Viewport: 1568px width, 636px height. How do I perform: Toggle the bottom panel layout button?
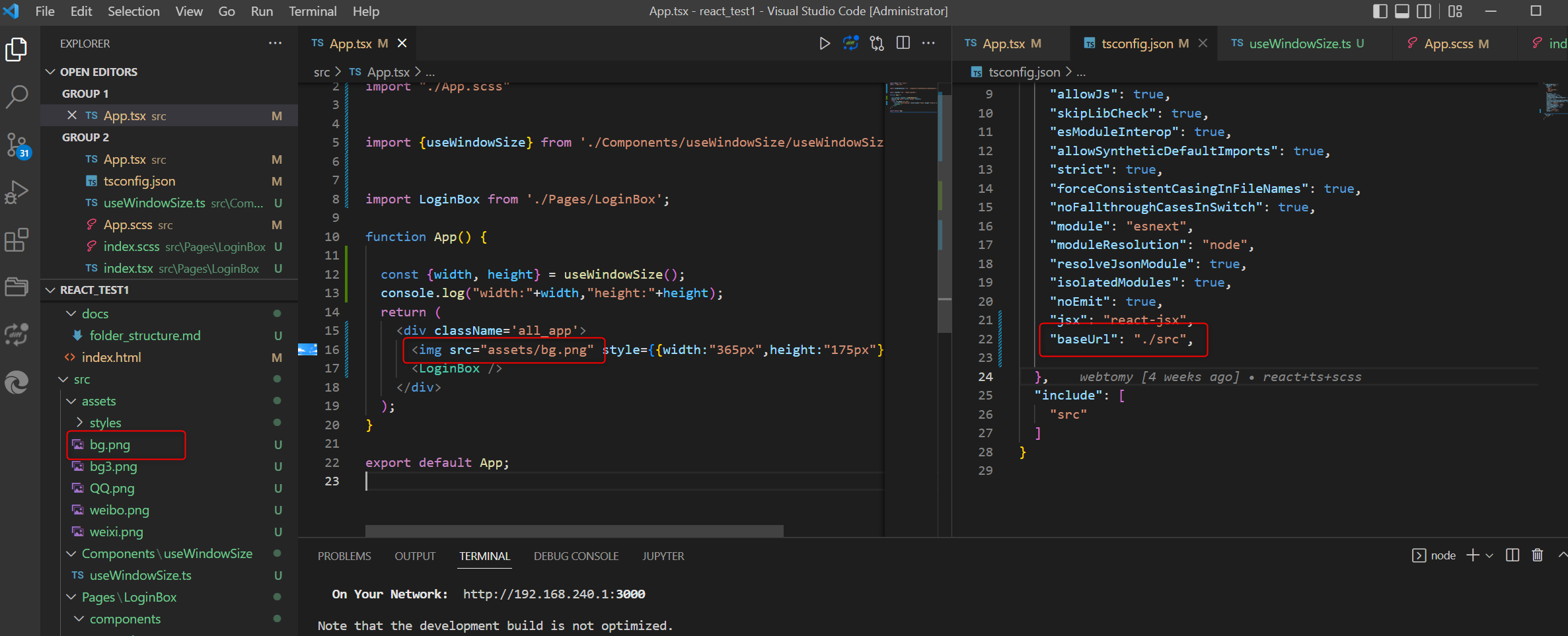1402,11
